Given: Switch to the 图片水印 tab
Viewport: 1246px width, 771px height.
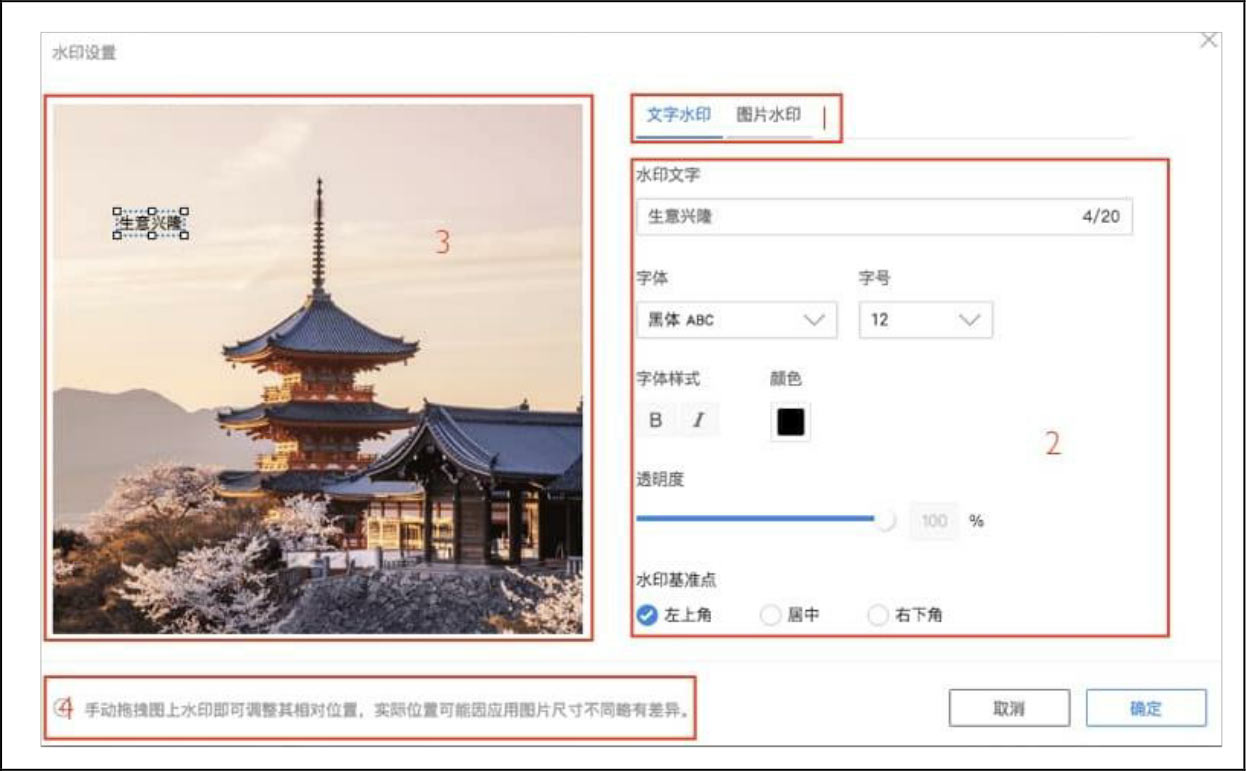Looking at the screenshot, I should pyautogui.click(x=769, y=114).
